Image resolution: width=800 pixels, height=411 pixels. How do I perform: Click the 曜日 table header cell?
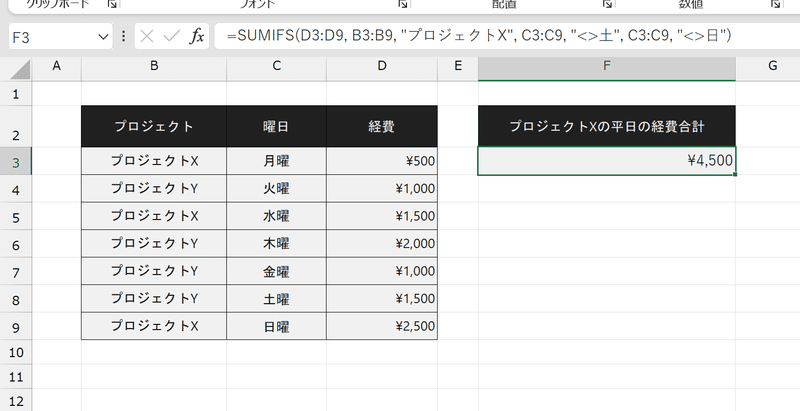tap(275, 126)
